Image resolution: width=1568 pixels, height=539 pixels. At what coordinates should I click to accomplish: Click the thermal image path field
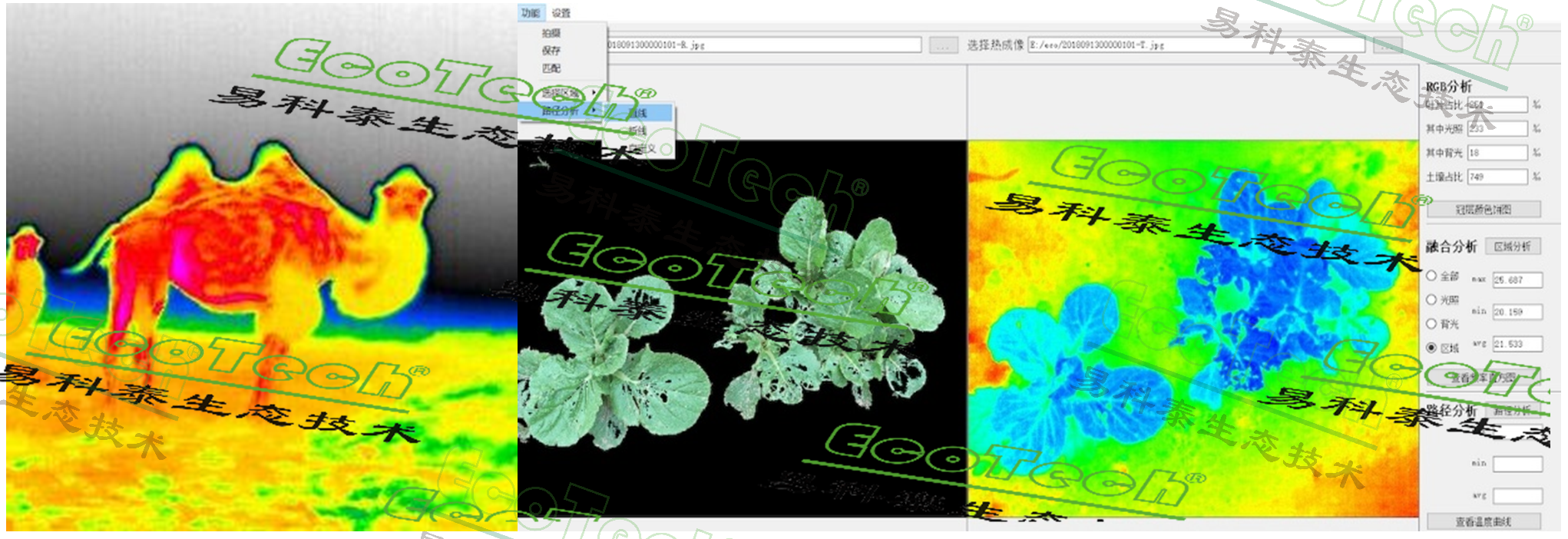1196,45
